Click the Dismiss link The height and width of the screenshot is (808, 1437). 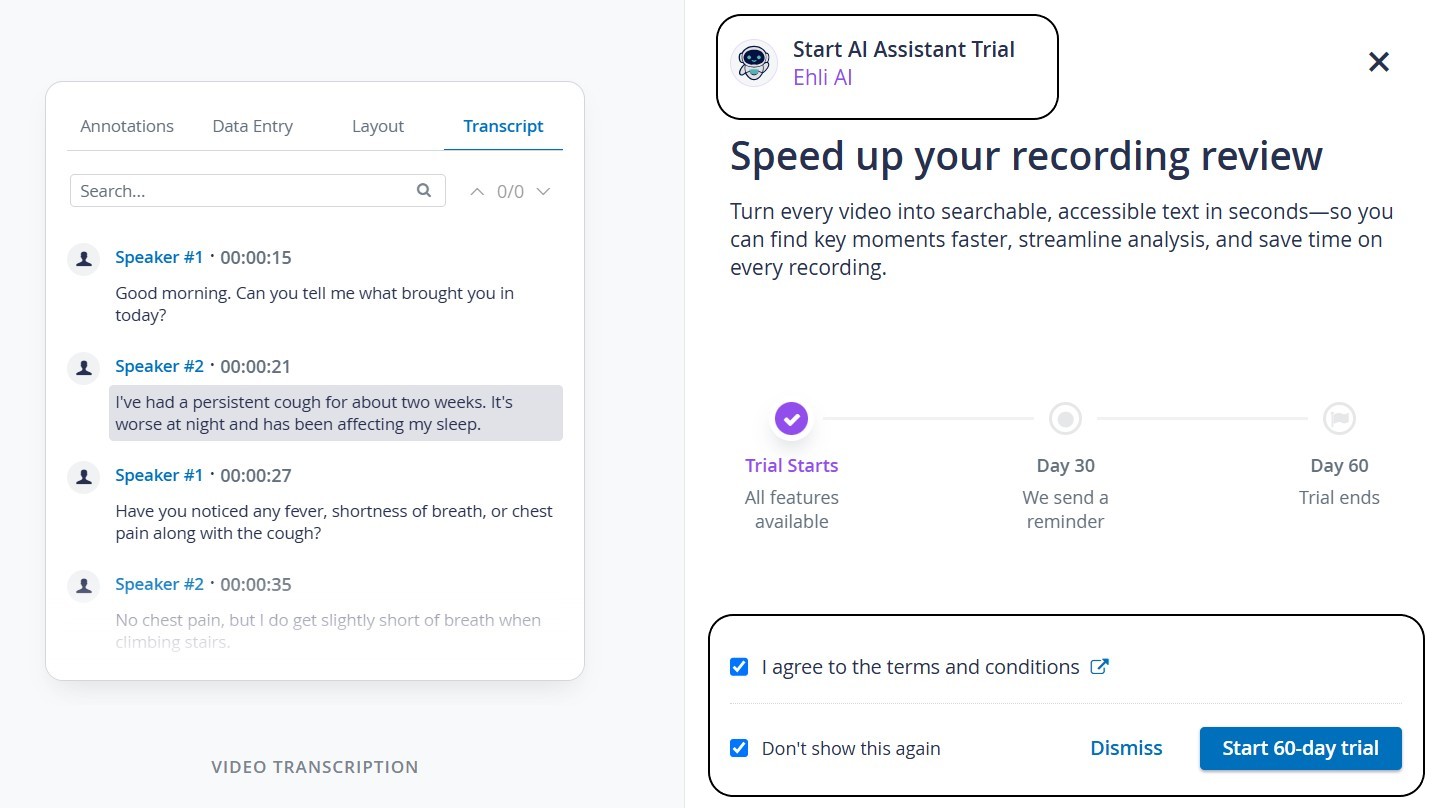pos(1126,748)
